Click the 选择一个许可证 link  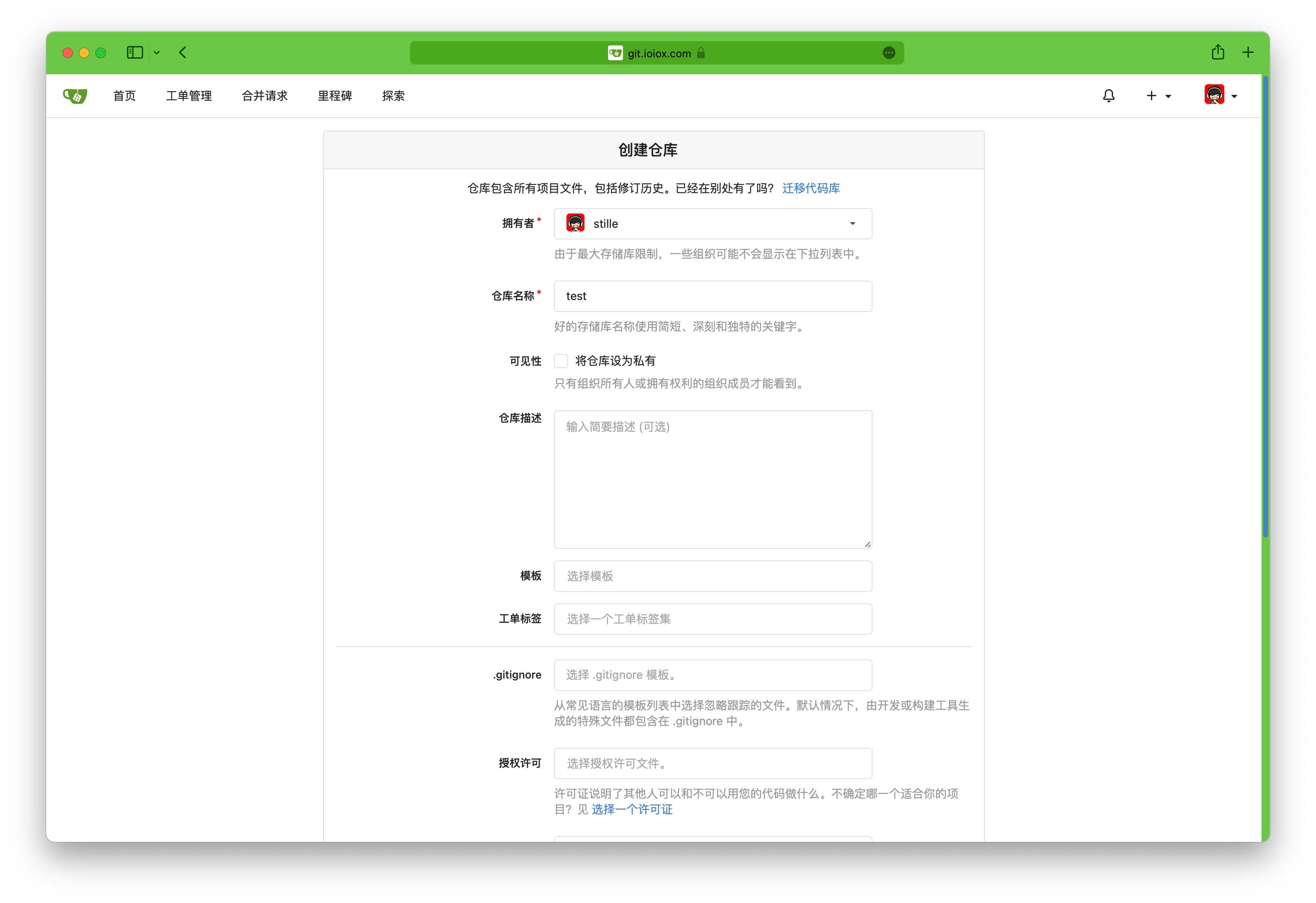632,809
